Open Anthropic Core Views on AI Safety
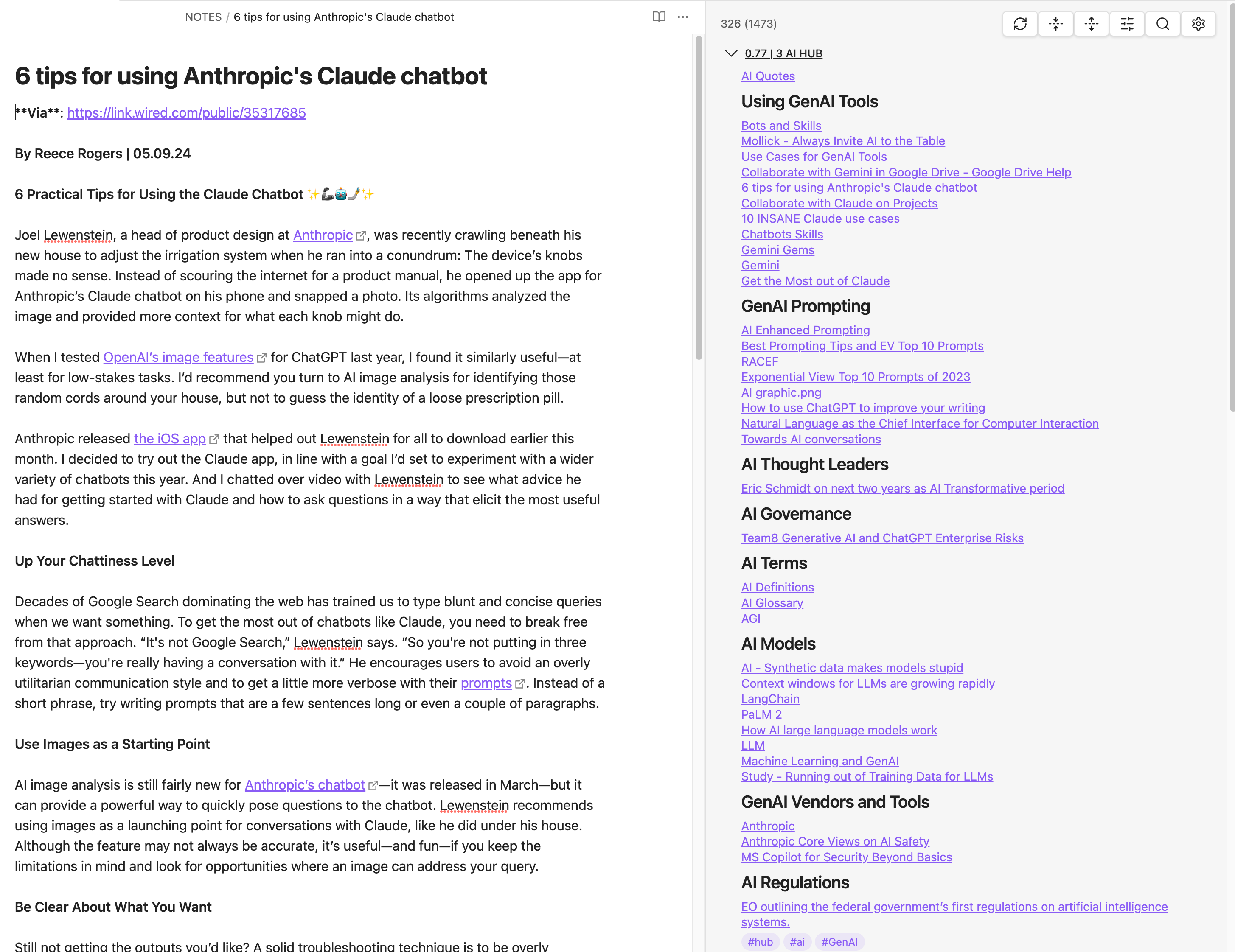 point(835,841)
